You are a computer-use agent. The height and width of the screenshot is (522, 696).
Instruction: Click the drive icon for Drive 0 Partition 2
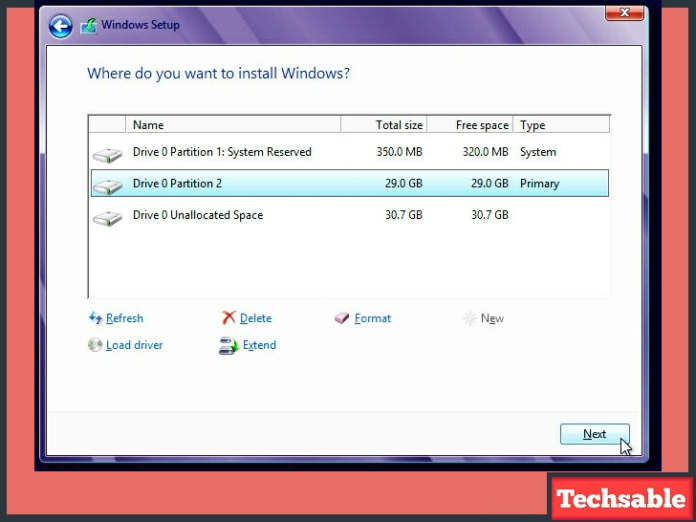click(x=107, y=186)
